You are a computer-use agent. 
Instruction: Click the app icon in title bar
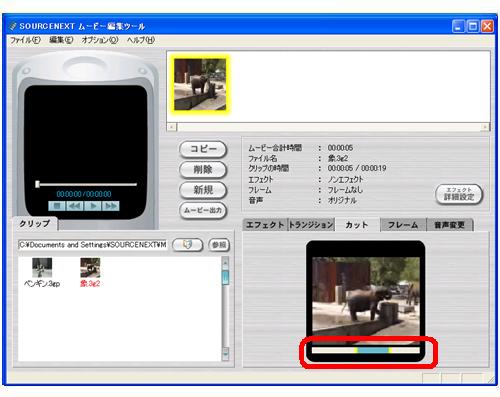click(x=13, y=26)
